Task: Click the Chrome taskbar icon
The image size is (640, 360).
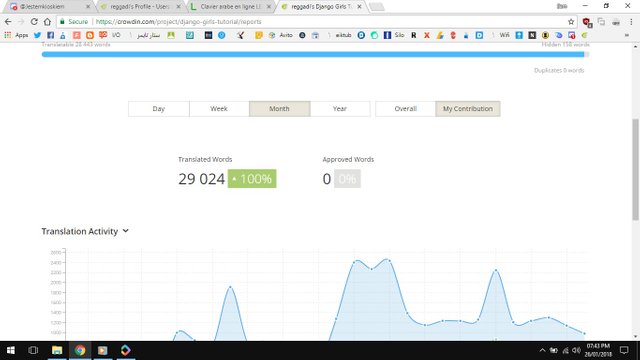Action: (x=80, y=350)
